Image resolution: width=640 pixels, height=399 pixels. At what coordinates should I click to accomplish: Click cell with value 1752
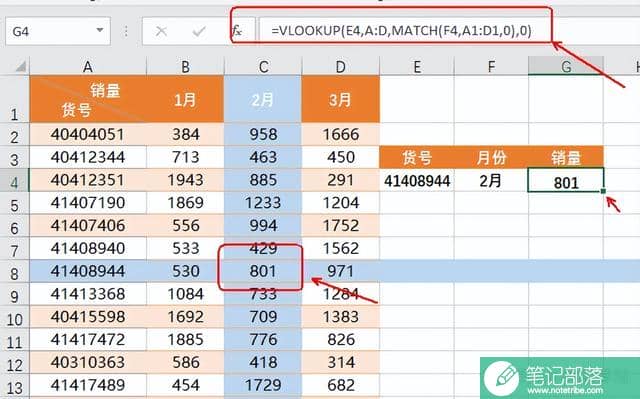point(341,226)
